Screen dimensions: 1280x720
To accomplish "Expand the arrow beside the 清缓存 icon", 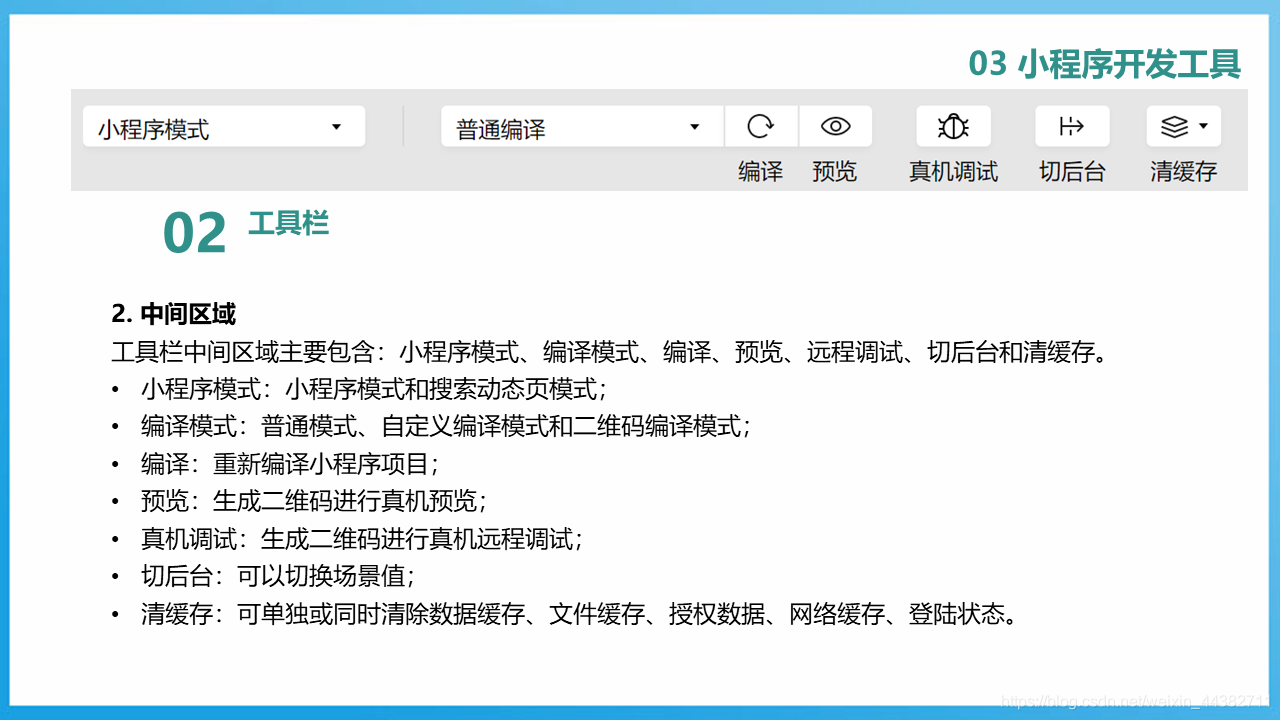I will (x=1203, y=126).
